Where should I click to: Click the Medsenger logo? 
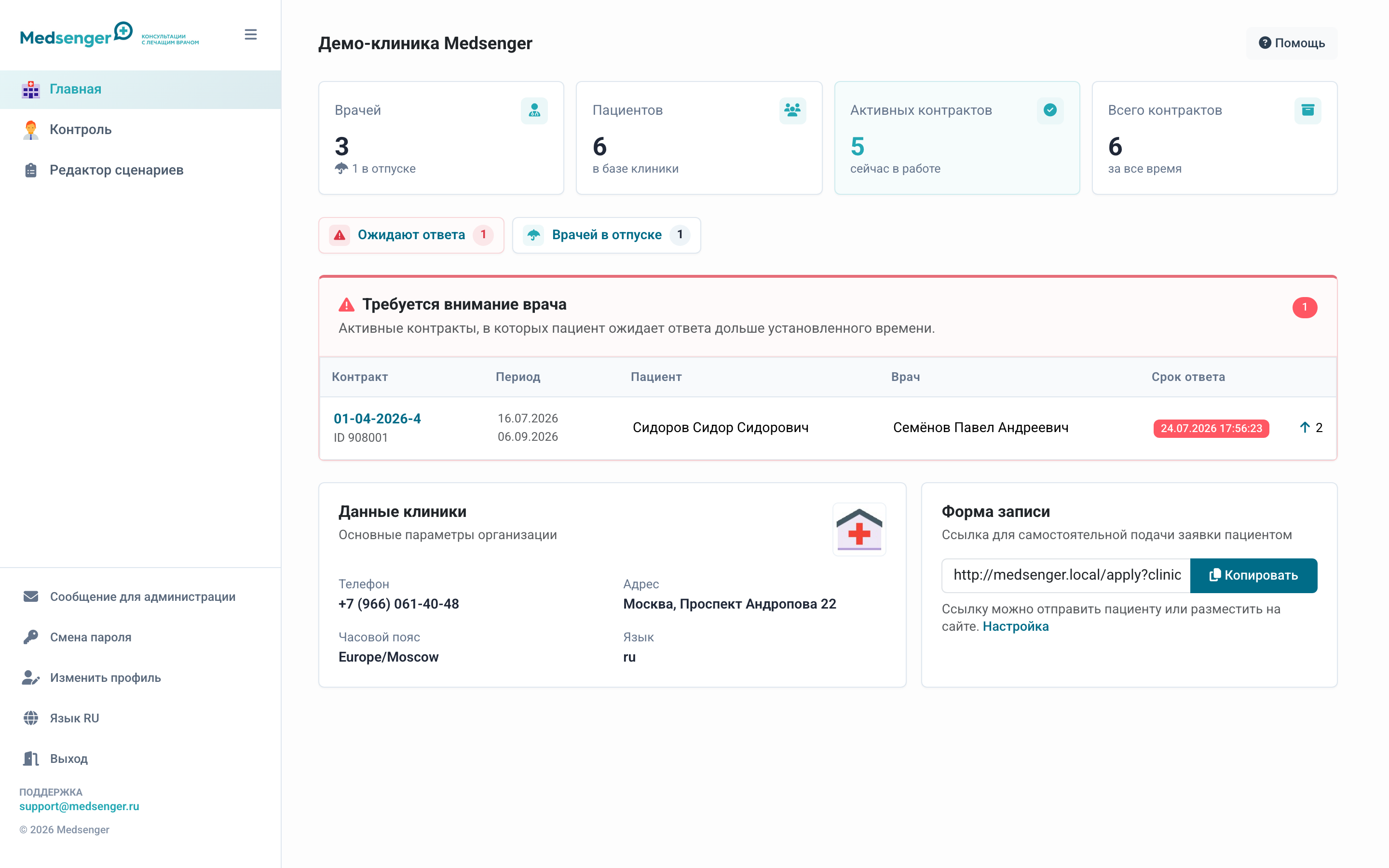coord(109,34)
